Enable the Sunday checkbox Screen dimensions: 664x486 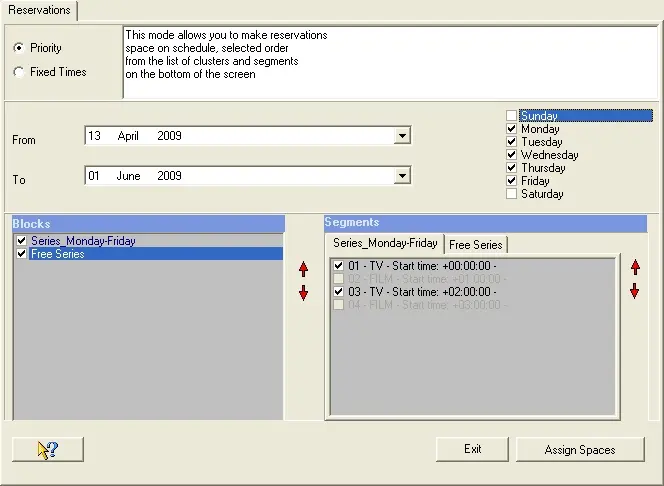[512, 116]
